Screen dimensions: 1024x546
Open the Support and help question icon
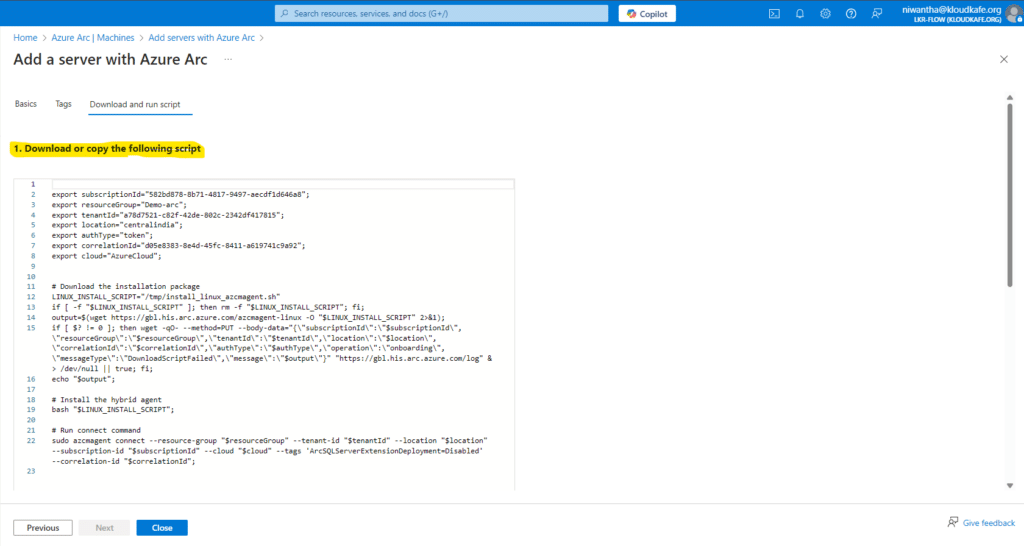pyautogui.click(x=851, y=14)
